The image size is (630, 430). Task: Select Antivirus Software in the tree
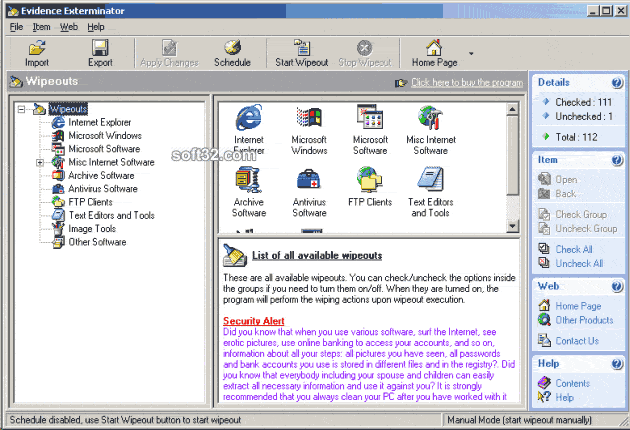[102, 188]
